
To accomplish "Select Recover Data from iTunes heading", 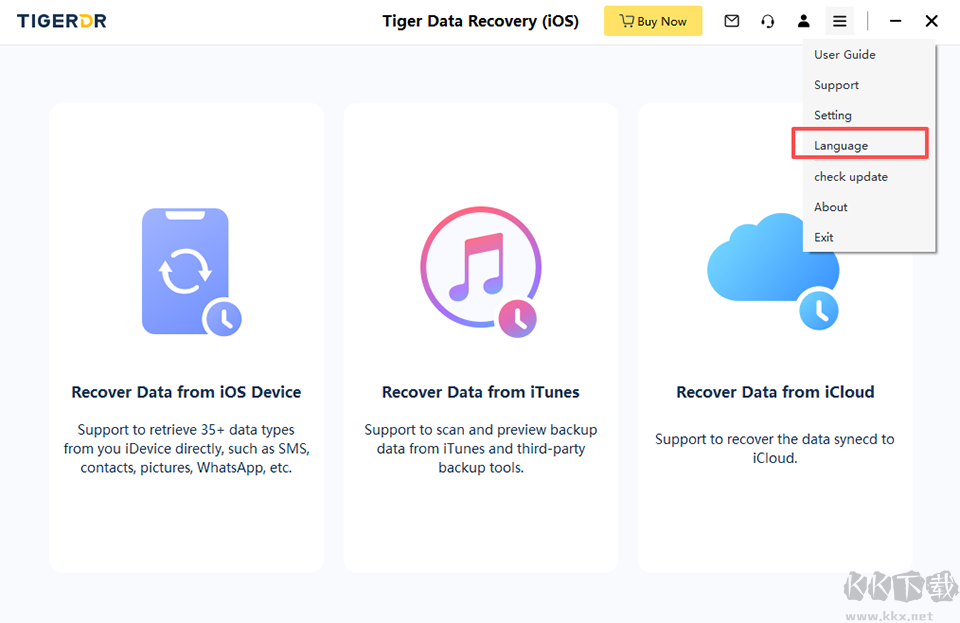I will [481, 392].
